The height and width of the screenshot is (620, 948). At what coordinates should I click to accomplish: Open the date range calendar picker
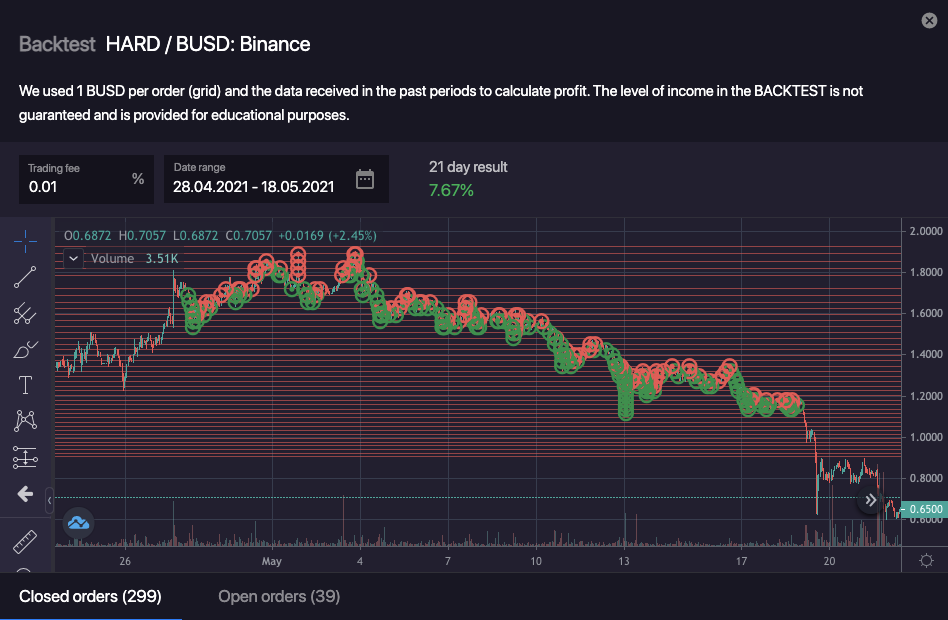(365, 180)
